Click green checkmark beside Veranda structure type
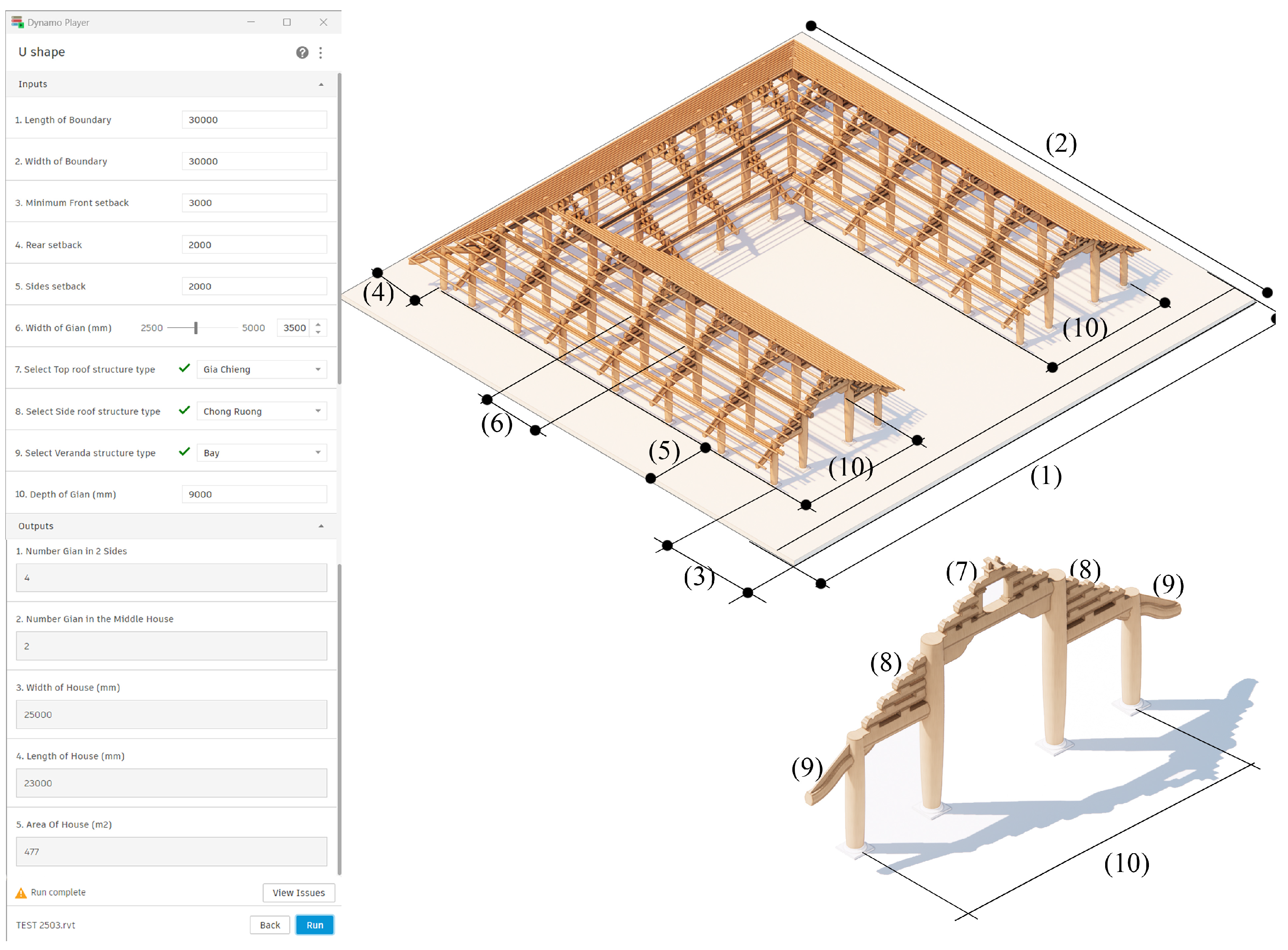This screenshot has width=1288, height=950. [184, 452]
